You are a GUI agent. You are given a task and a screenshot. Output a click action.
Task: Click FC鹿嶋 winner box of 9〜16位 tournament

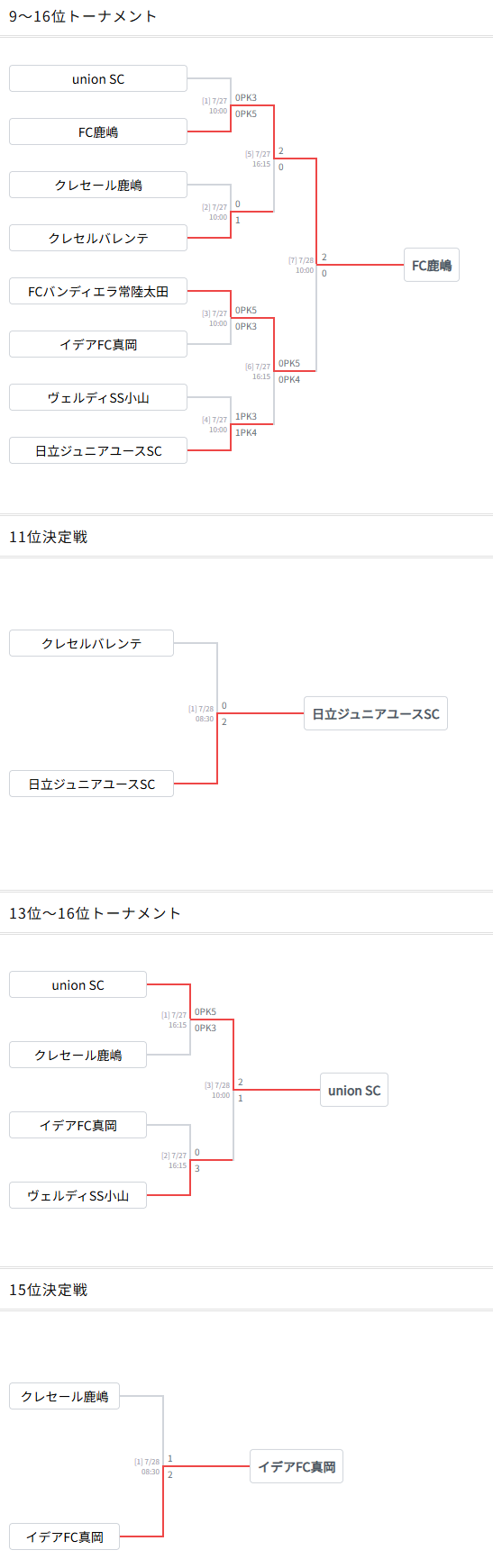pos(432,265)
